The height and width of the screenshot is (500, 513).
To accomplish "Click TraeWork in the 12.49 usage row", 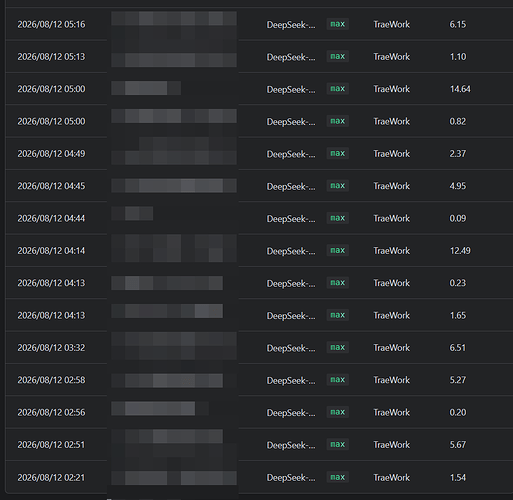I will click(x=392, y=251).
